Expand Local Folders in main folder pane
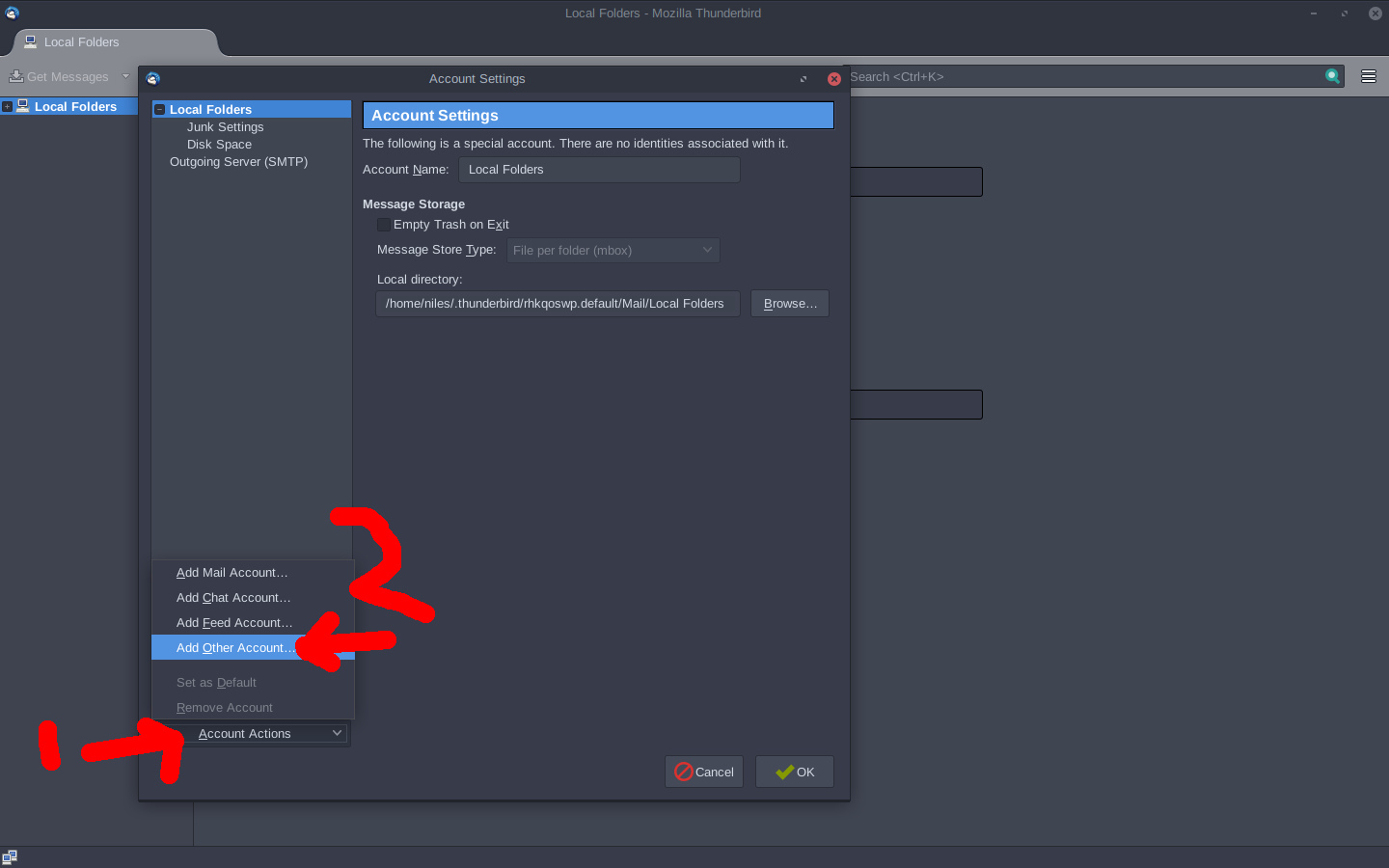Viewport: 1389px width, 868px height. tap(7, 107)
